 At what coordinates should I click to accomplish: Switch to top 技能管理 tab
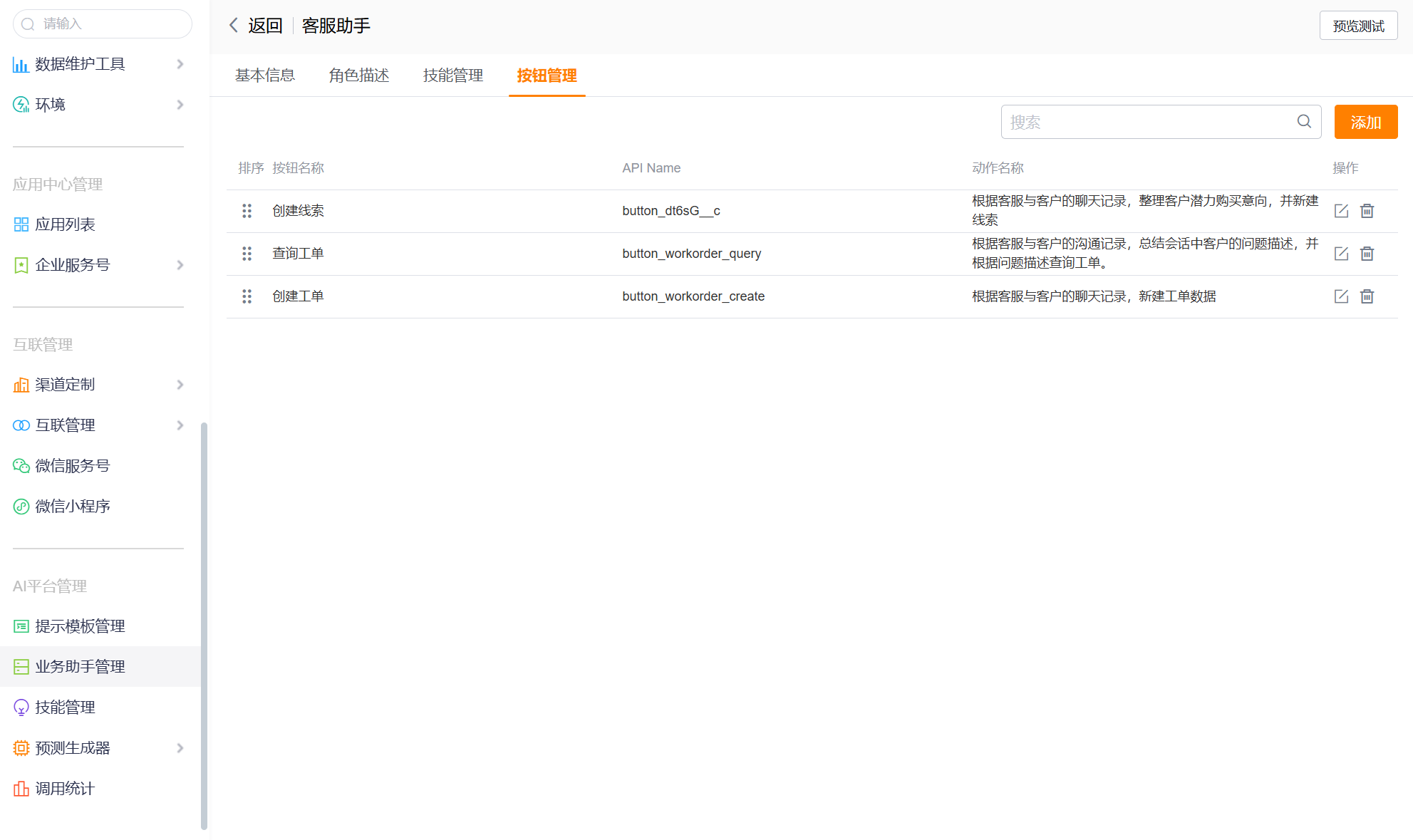click(452, 76)
